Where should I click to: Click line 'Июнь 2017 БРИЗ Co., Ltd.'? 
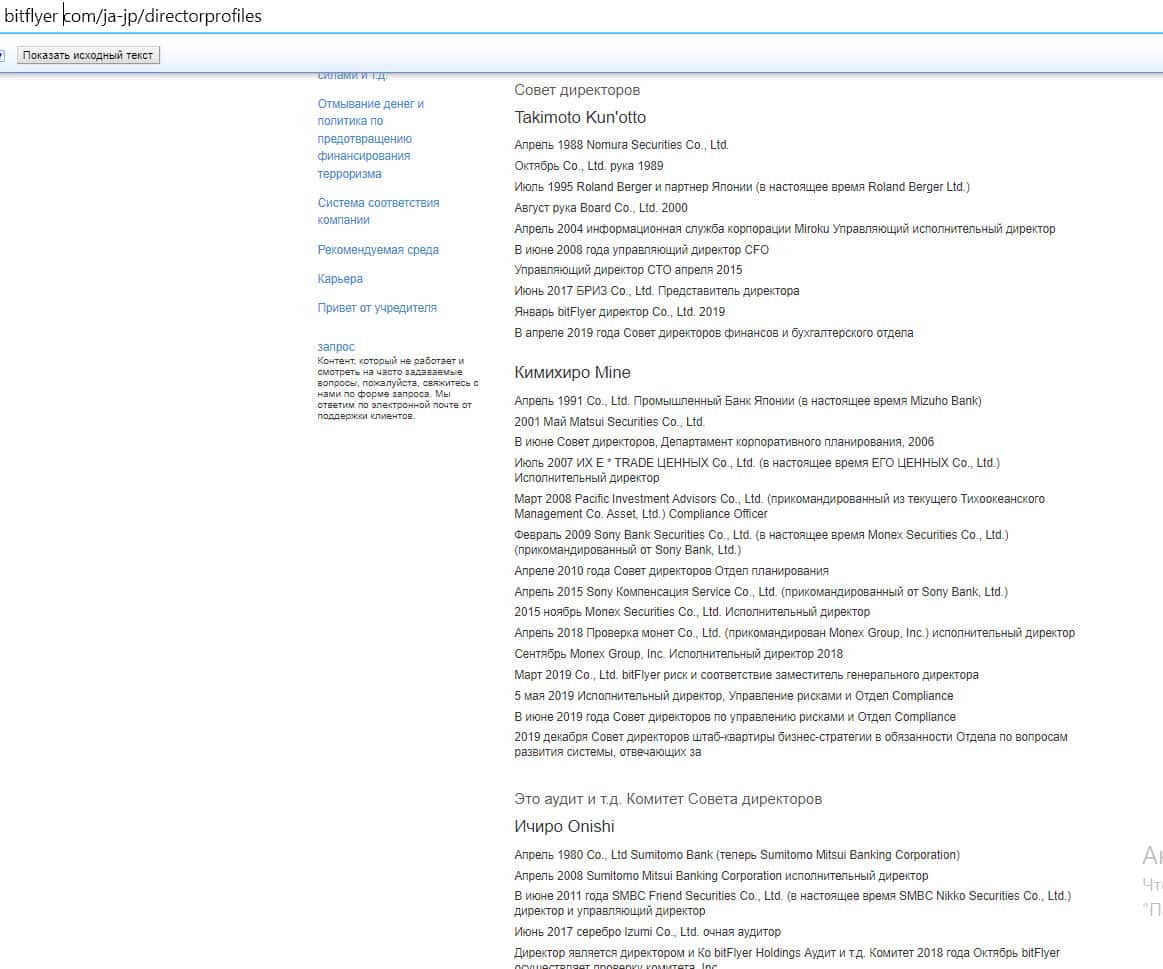657,291
